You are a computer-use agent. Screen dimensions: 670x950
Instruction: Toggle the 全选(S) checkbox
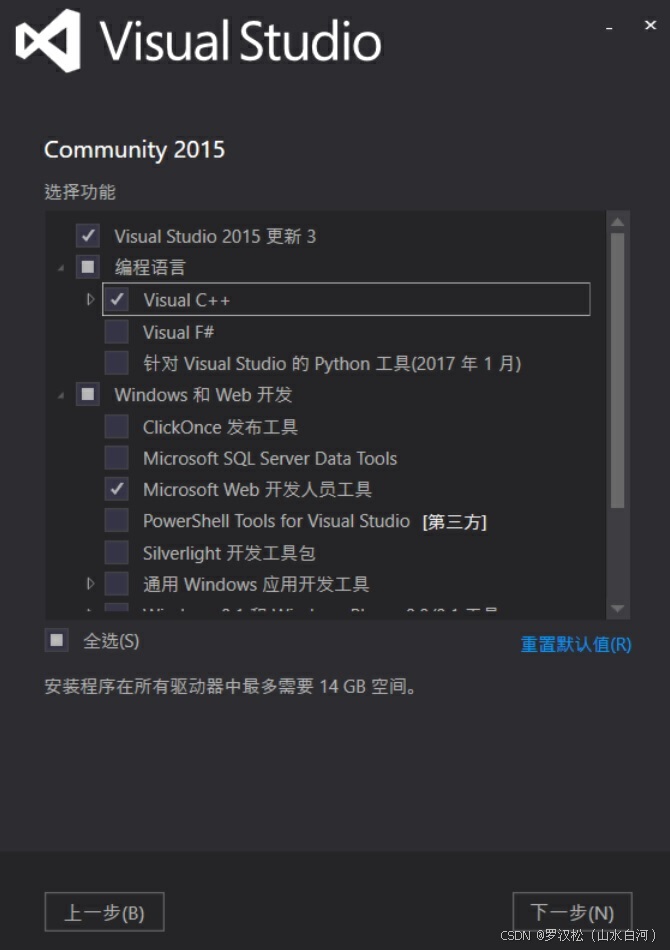tap(56, 640)
